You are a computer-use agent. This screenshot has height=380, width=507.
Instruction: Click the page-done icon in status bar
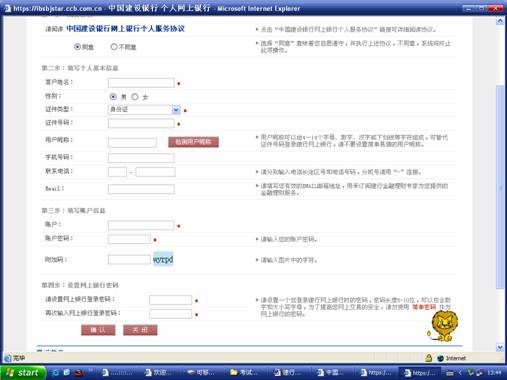tap(8, 358)
